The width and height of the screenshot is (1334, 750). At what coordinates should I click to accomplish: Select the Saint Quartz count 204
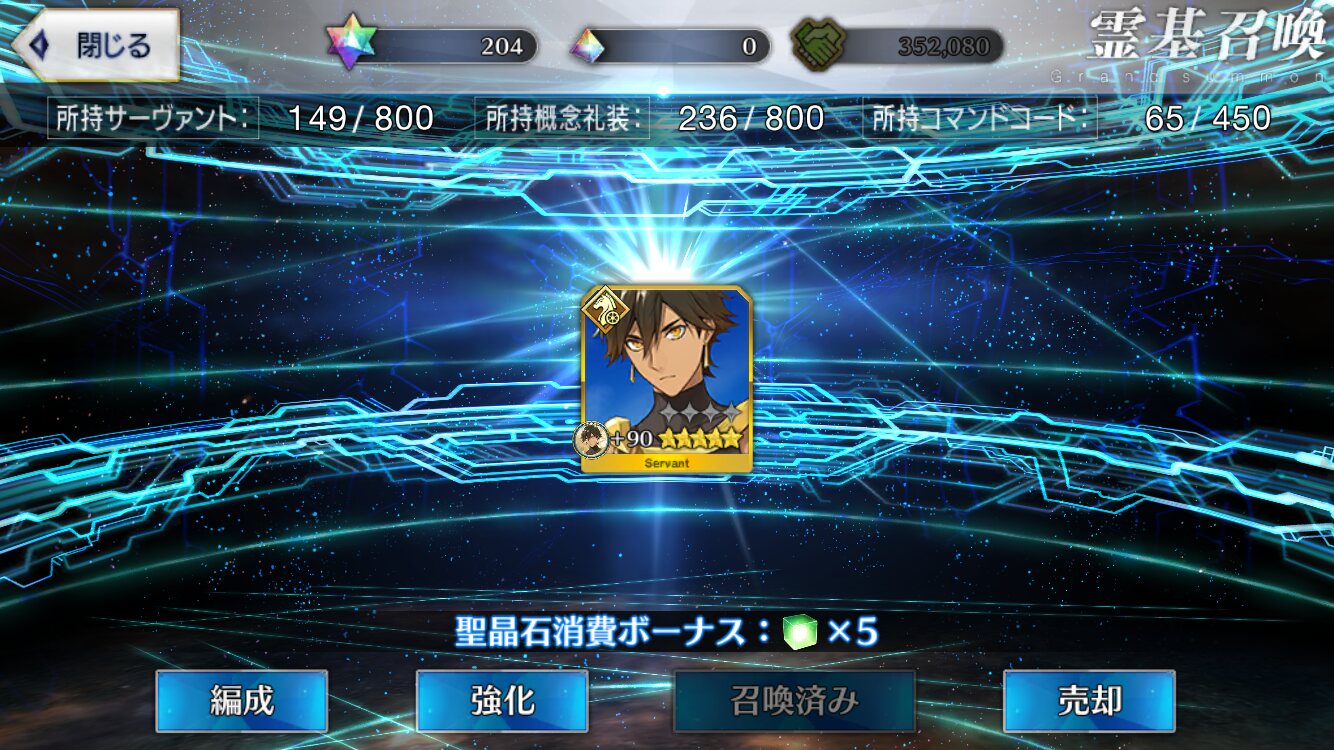[x=501, y=46]
